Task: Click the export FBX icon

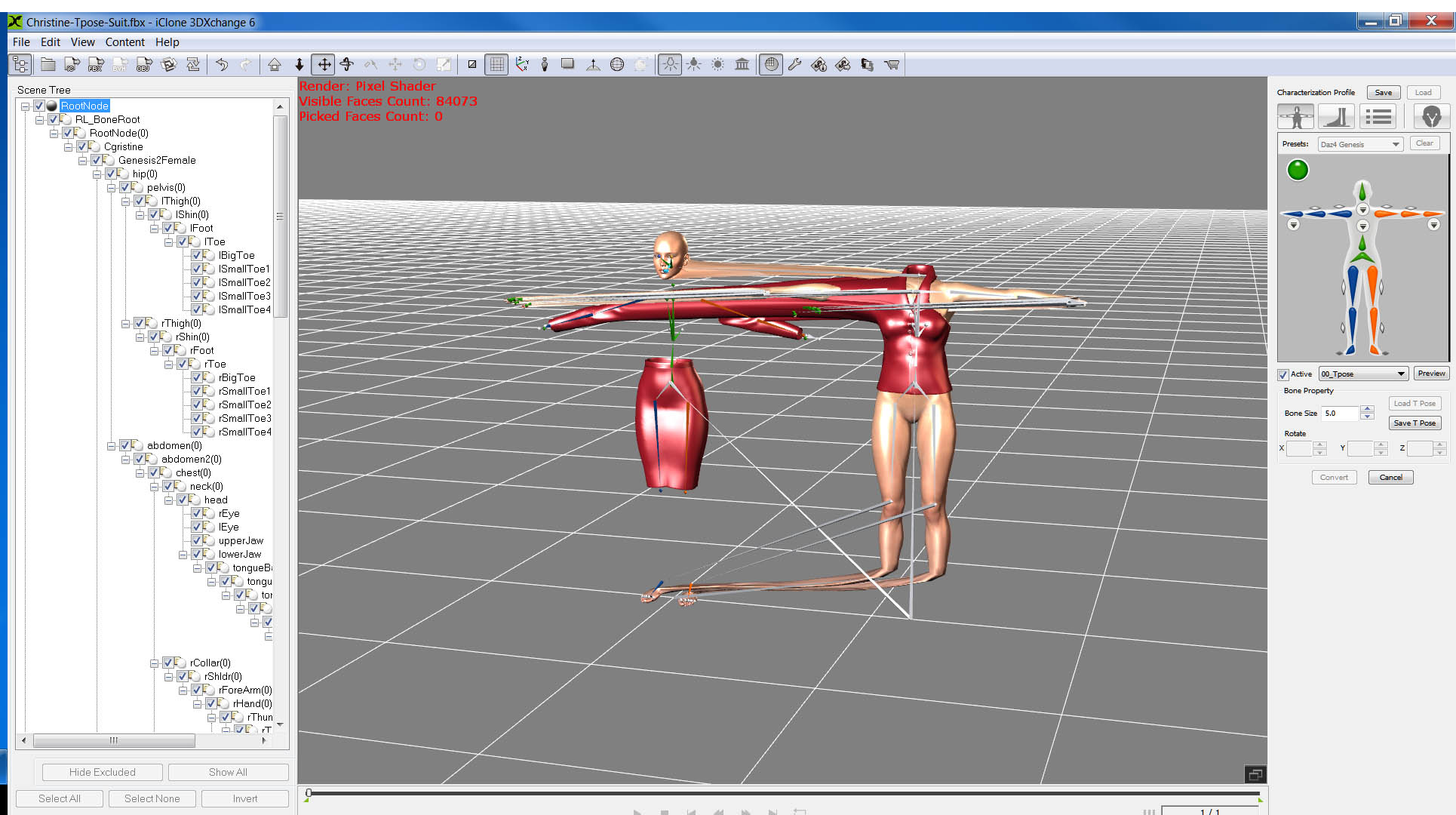Action: (96, 65)
